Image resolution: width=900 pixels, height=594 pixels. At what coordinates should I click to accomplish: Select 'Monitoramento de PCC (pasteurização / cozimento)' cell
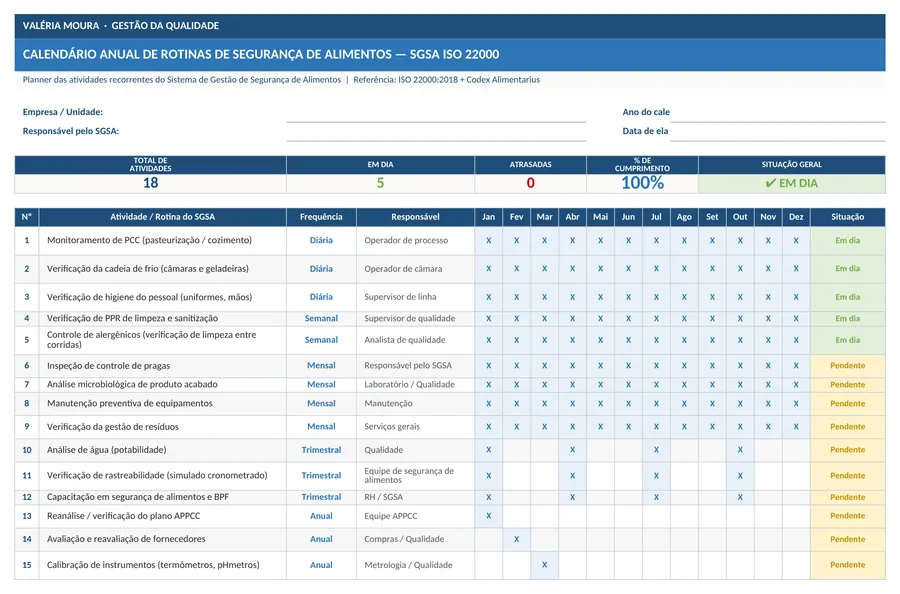(162, 240)
